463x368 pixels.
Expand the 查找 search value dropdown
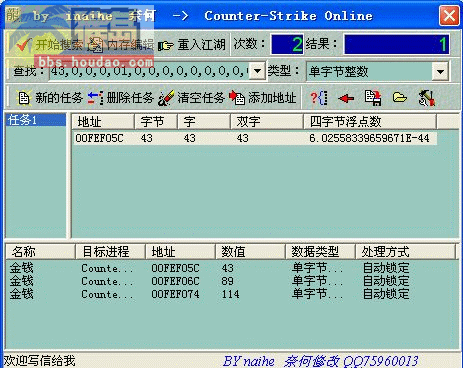(x=257, y=71)
